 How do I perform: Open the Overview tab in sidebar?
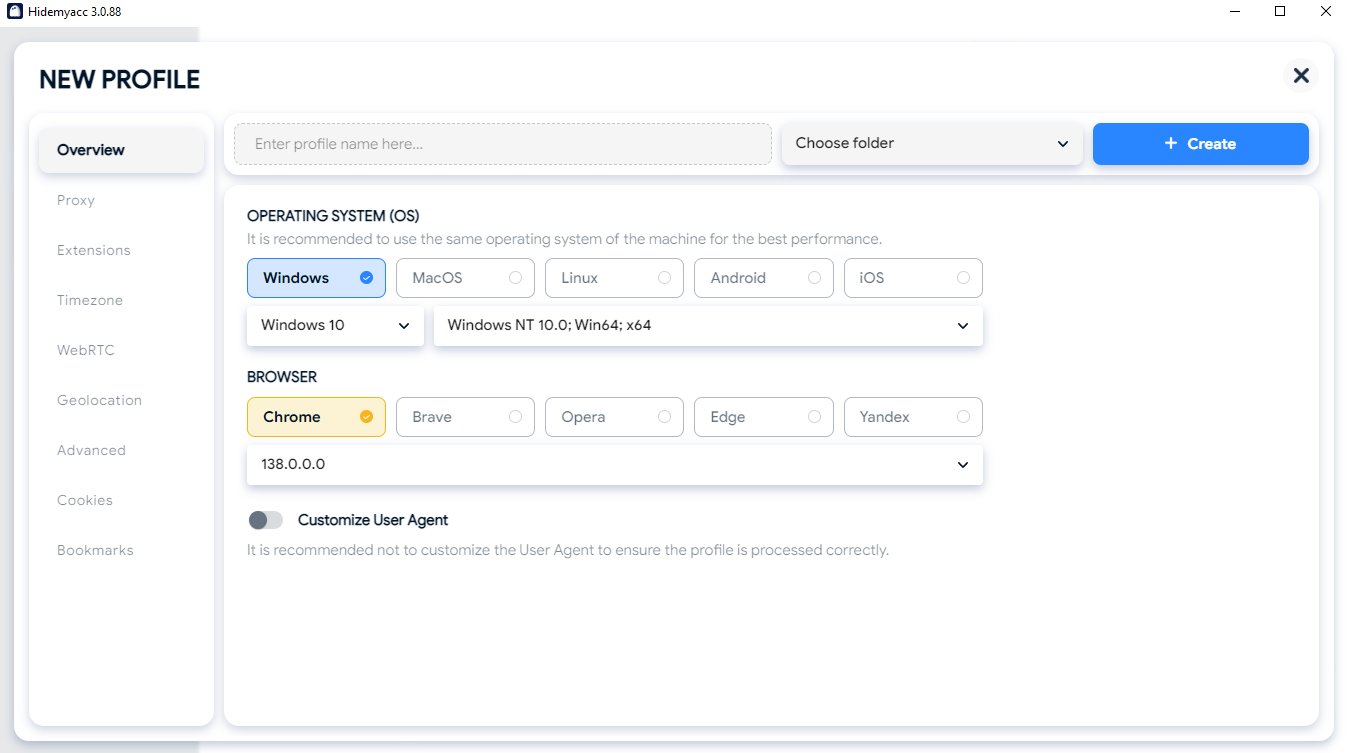click(122, 150)
